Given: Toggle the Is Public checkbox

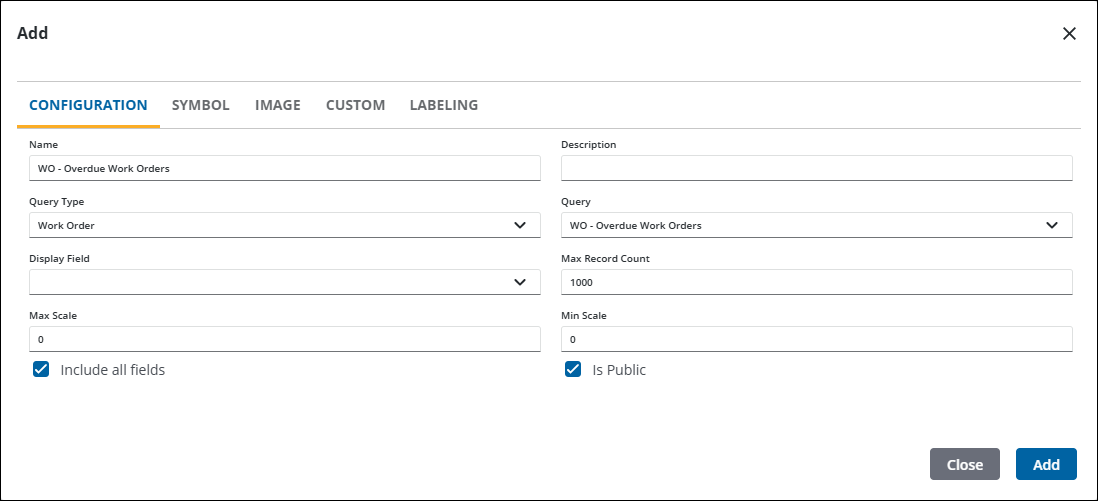Looking at the screenshot, I should pyautogui.click(x=573, y=369).
